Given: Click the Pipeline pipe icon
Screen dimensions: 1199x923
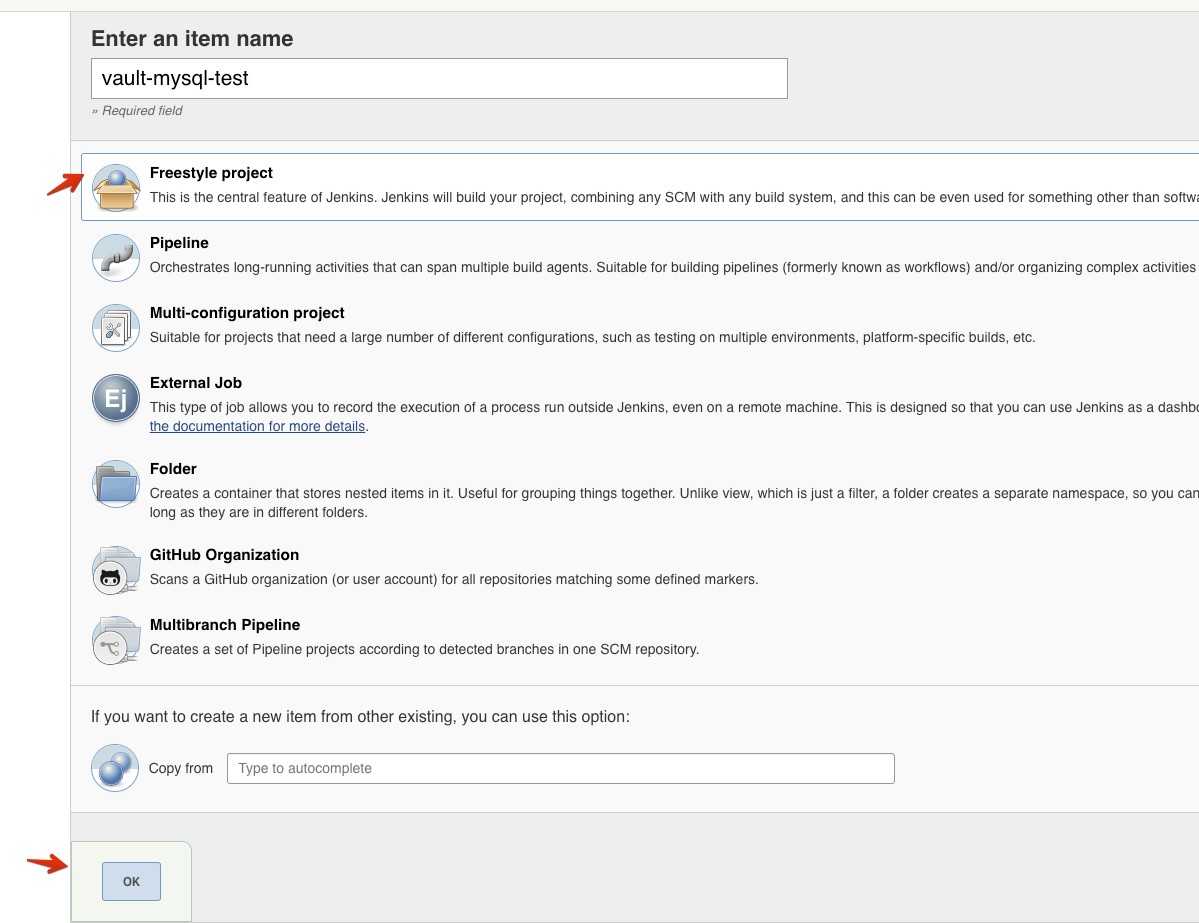Looking at the screenshot, I should tap(116, 257).
